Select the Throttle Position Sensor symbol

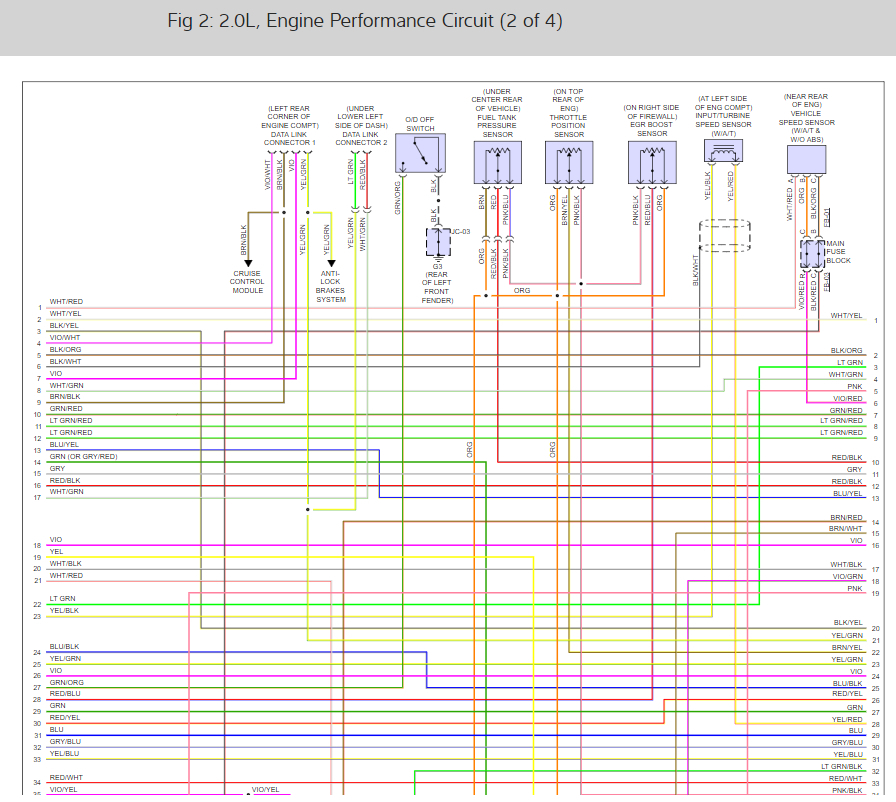click(568, 161)
